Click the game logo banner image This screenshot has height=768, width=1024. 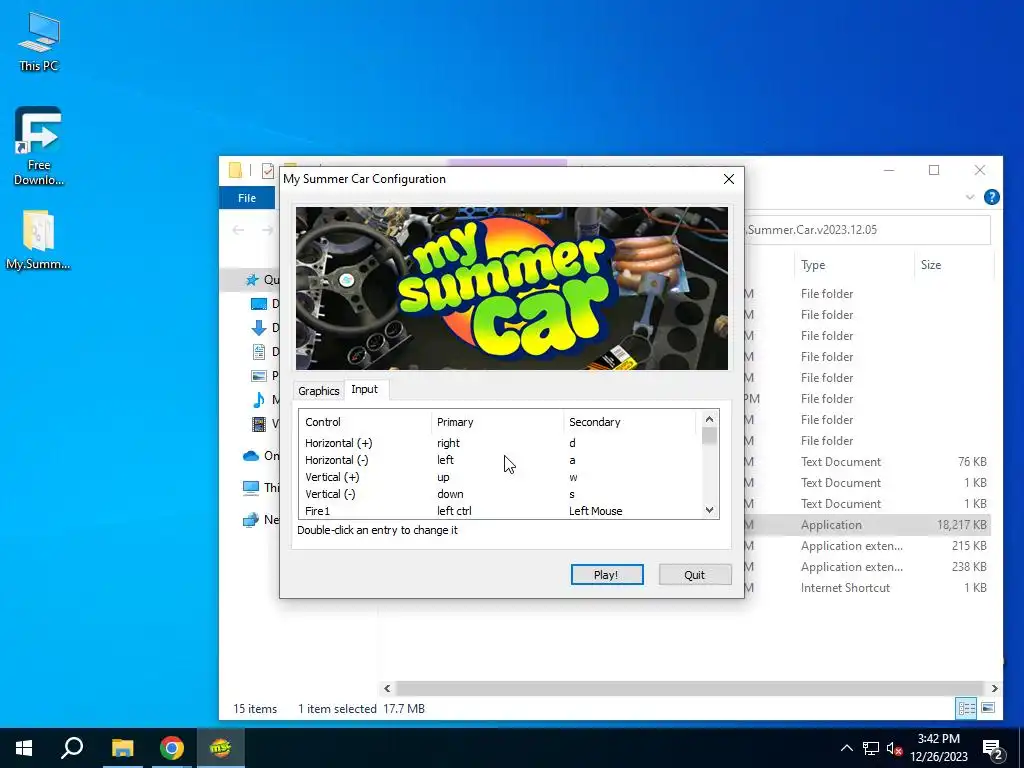click(511, 288)
